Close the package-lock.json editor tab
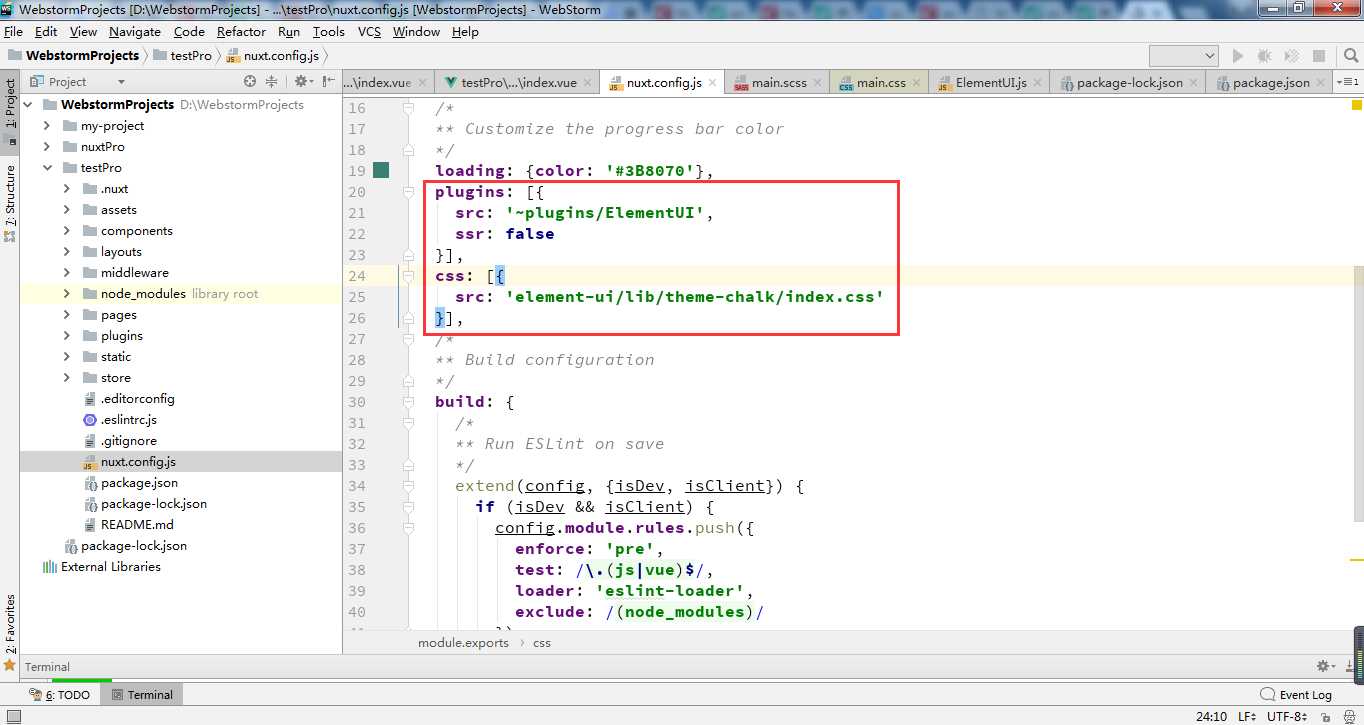The image size is (1364, 725). point(1194,83)
